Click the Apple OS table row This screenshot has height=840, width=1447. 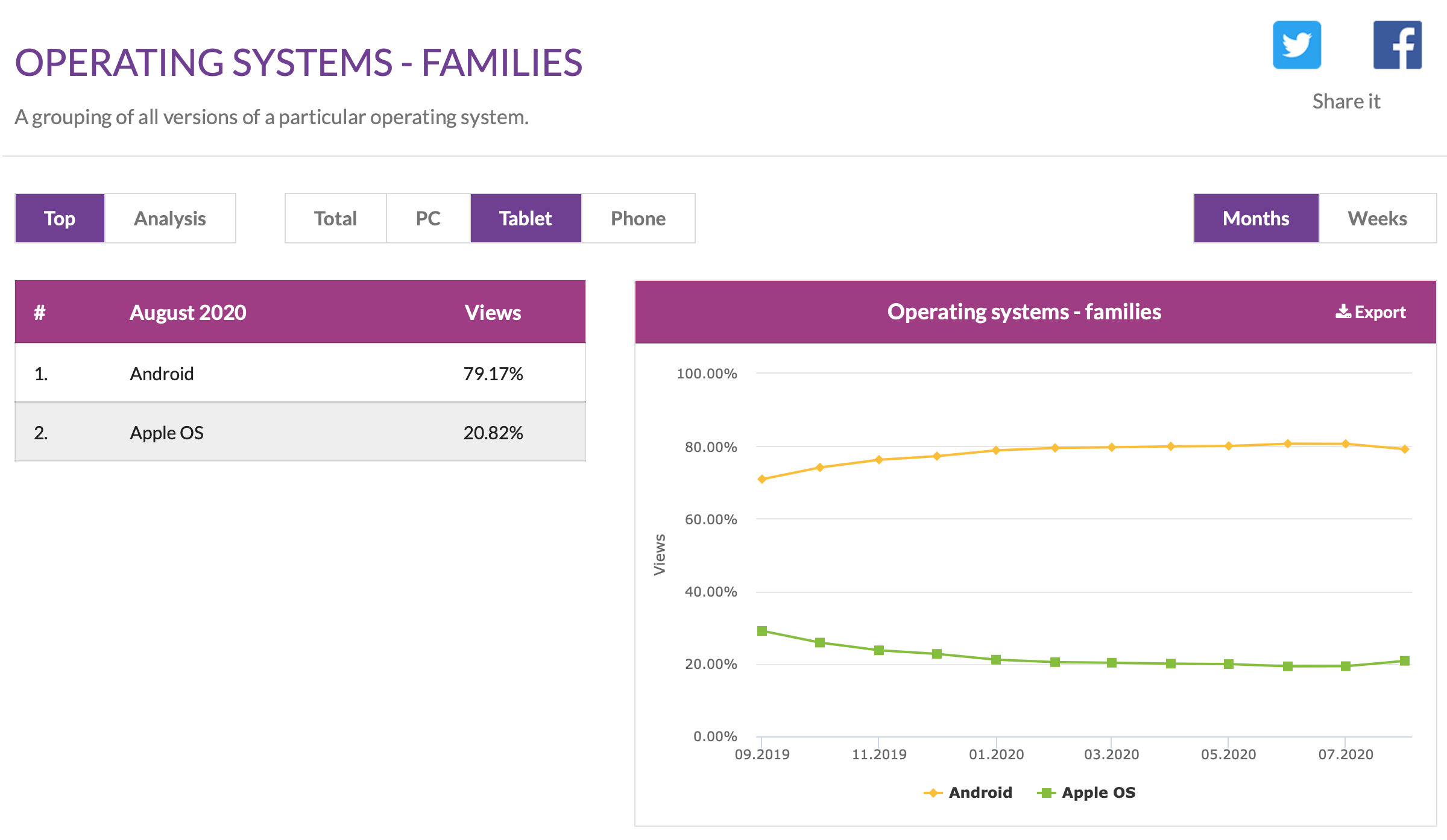pyautogui.click(x=300, y=433)
